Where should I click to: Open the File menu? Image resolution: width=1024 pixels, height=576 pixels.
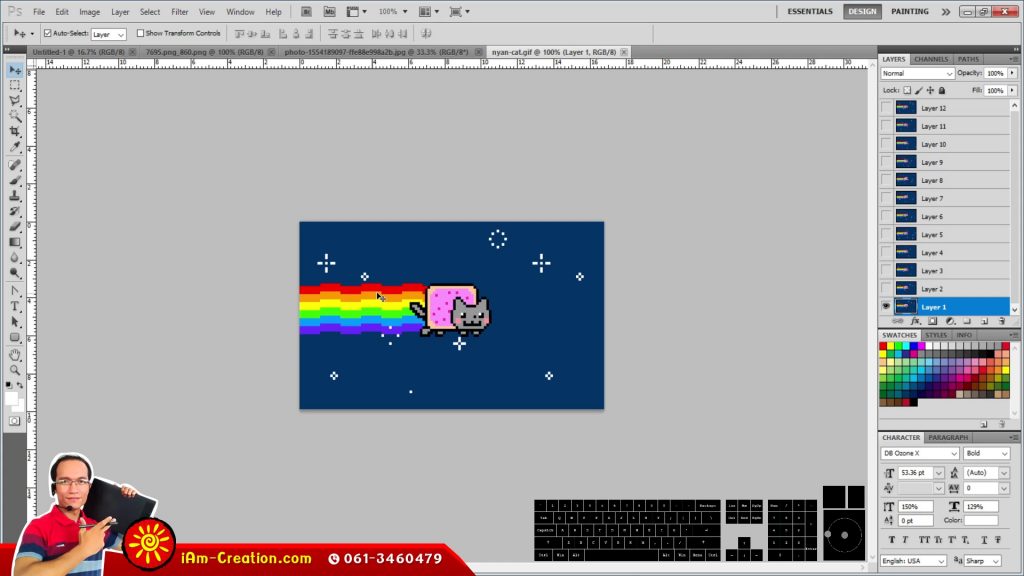tap(39, 12)
